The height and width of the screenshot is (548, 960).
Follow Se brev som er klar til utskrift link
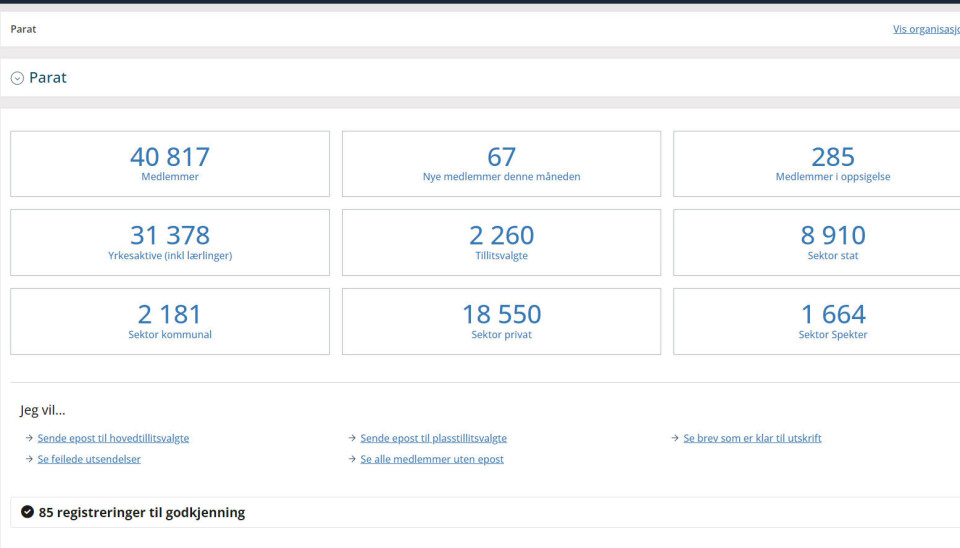752,438
